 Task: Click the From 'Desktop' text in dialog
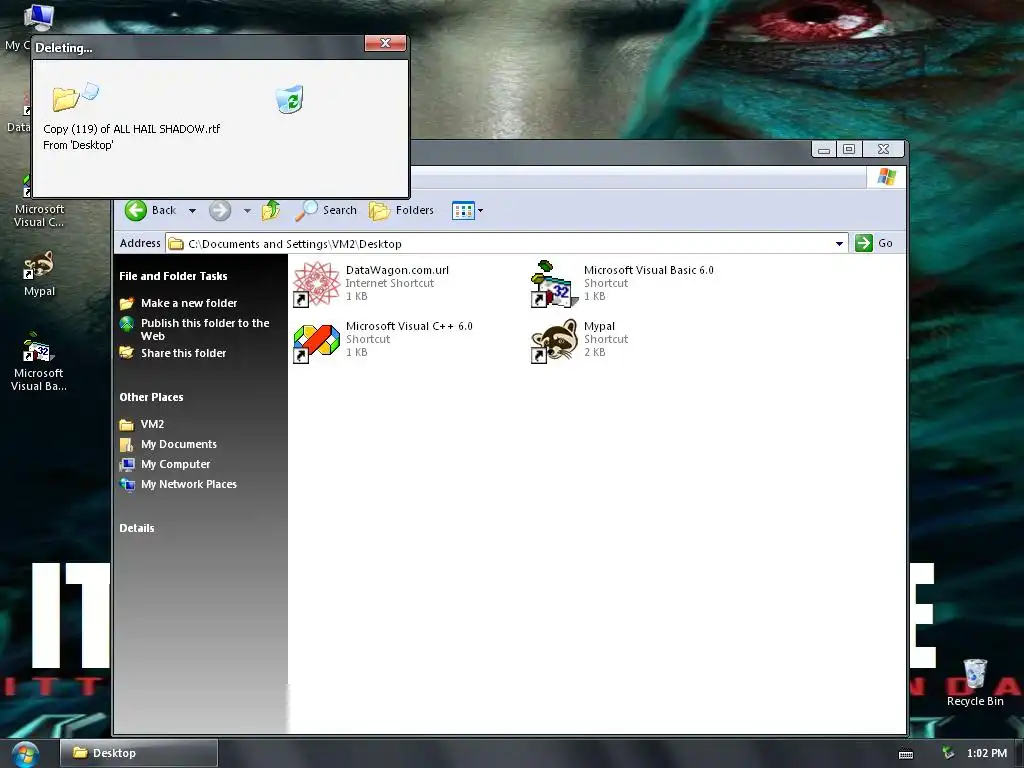pos(78,145)
